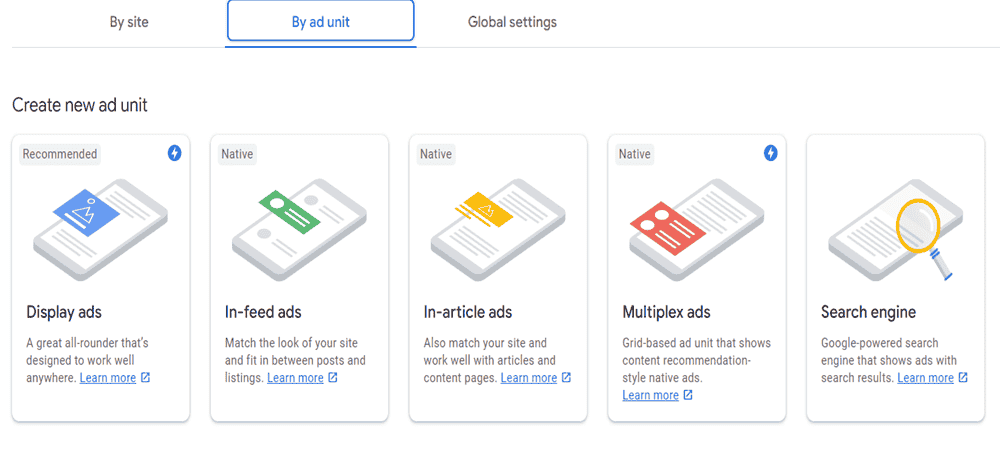Screen dimensions: 1000x450
Task: Select the Display ads title
Action: click(x=64, y=312)
